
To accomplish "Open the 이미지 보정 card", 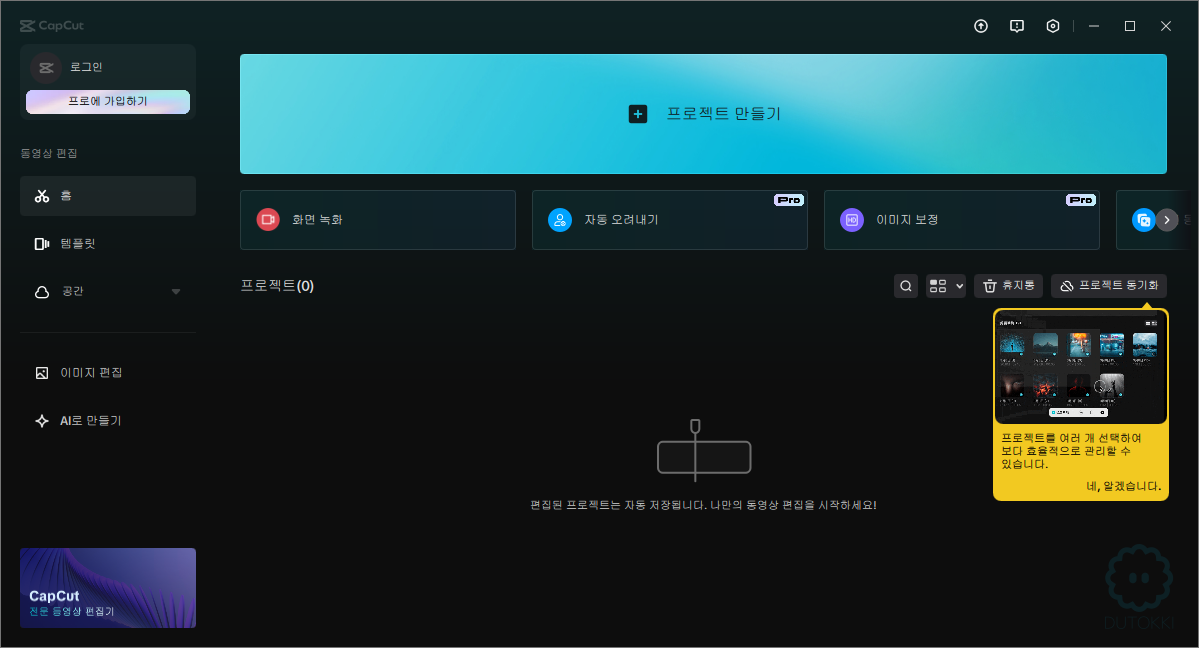I will pyautogui.click(x=962, y=220).
